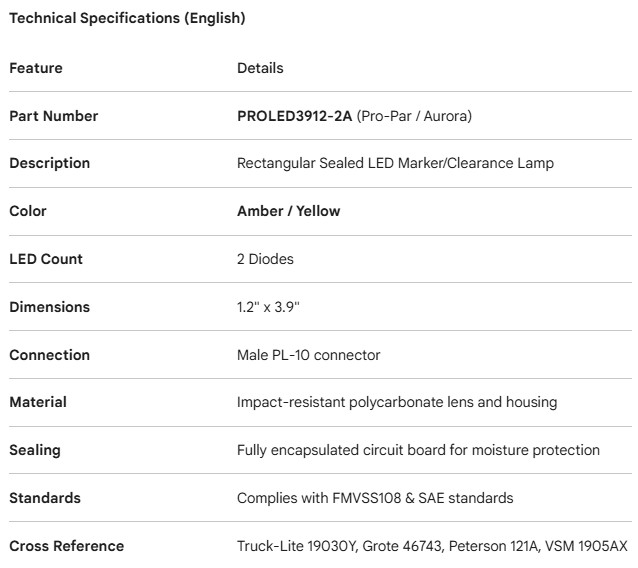Screen dimensions: 638x568
Task: Click the Feature column header
Action: point(36,68)
